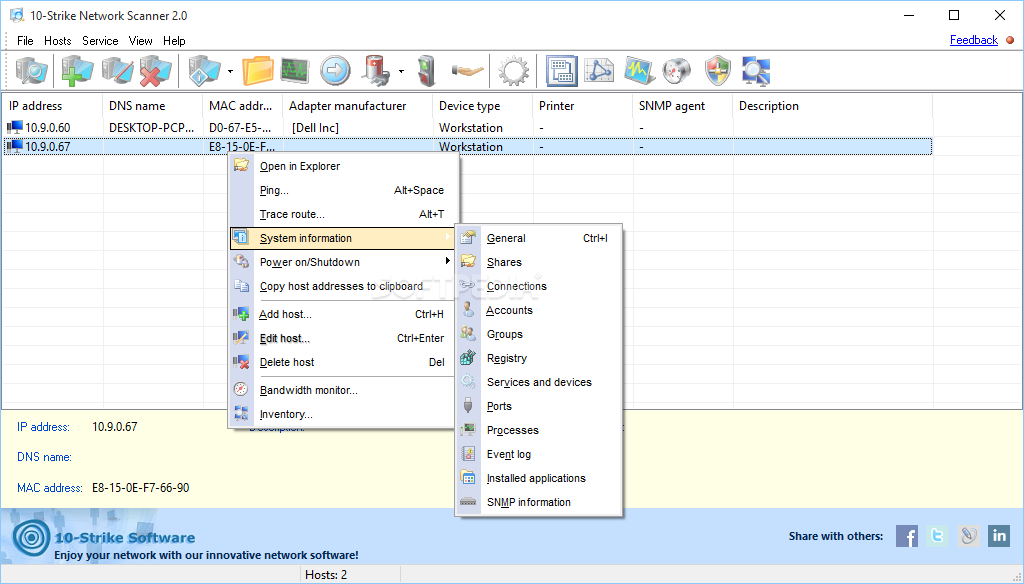Choose Edit host... in context menu
Image resolution: width=1024 pixels, height=584 pixels.
coord(340,338)
